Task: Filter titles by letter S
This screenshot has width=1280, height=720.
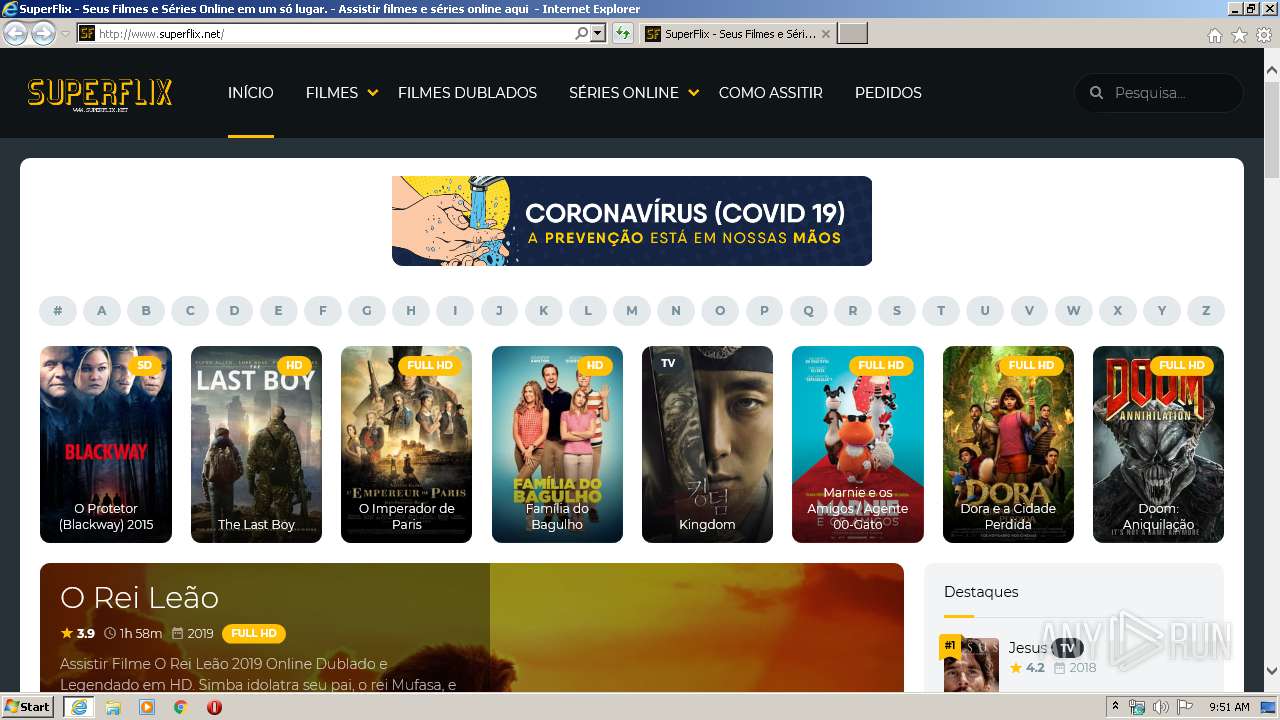Action: pyautogui.click(x=897, y=311)
